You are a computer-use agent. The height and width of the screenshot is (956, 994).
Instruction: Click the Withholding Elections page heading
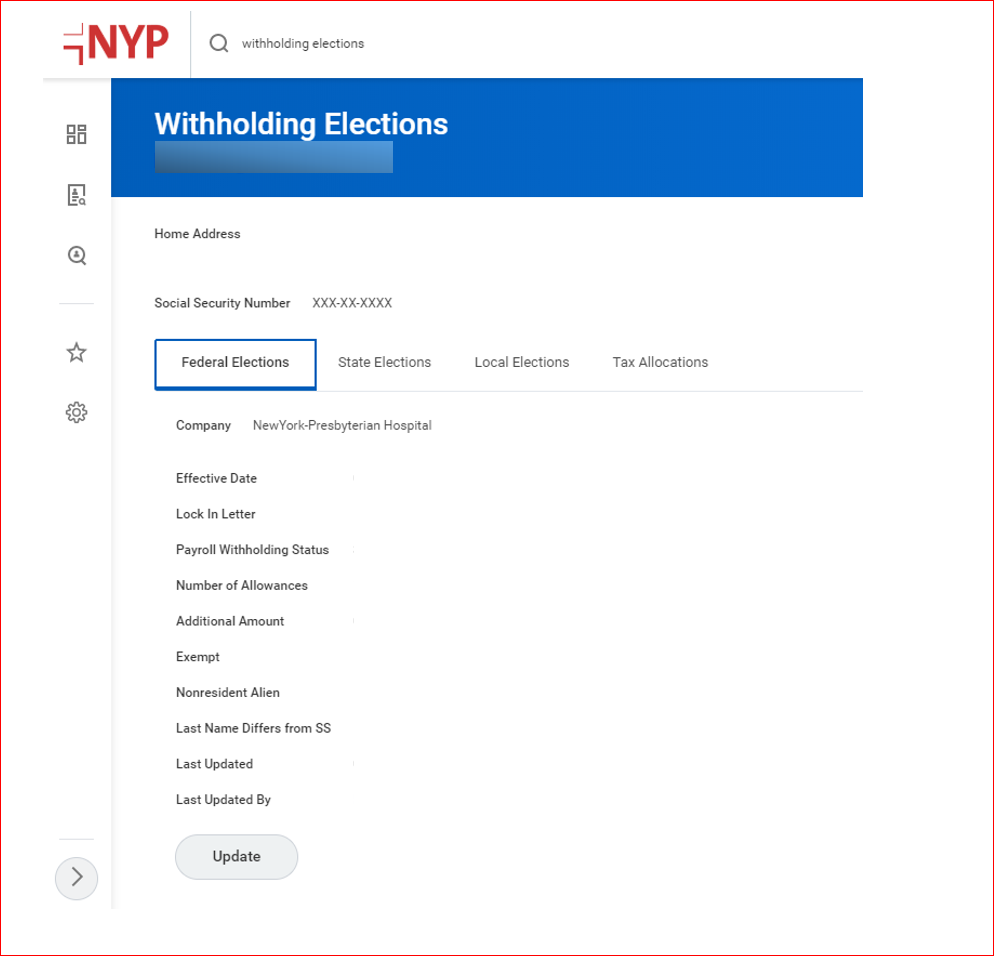tap(301, 124)
